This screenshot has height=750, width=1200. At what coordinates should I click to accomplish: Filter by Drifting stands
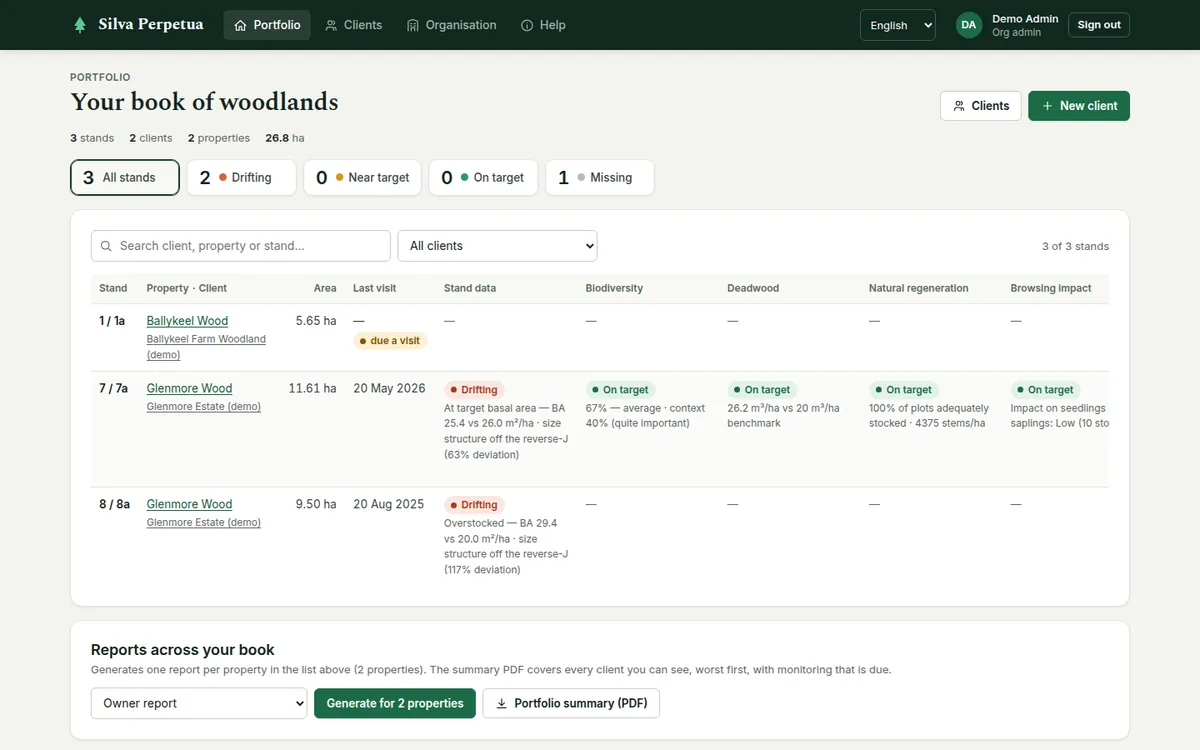pos(241,178)
